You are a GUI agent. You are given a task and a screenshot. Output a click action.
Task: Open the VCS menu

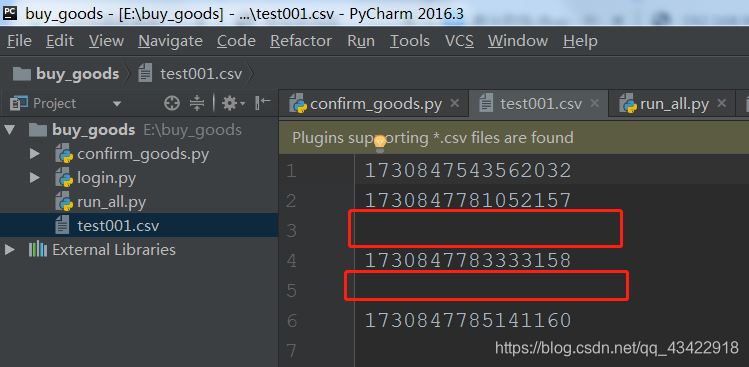tap(459, 41)
